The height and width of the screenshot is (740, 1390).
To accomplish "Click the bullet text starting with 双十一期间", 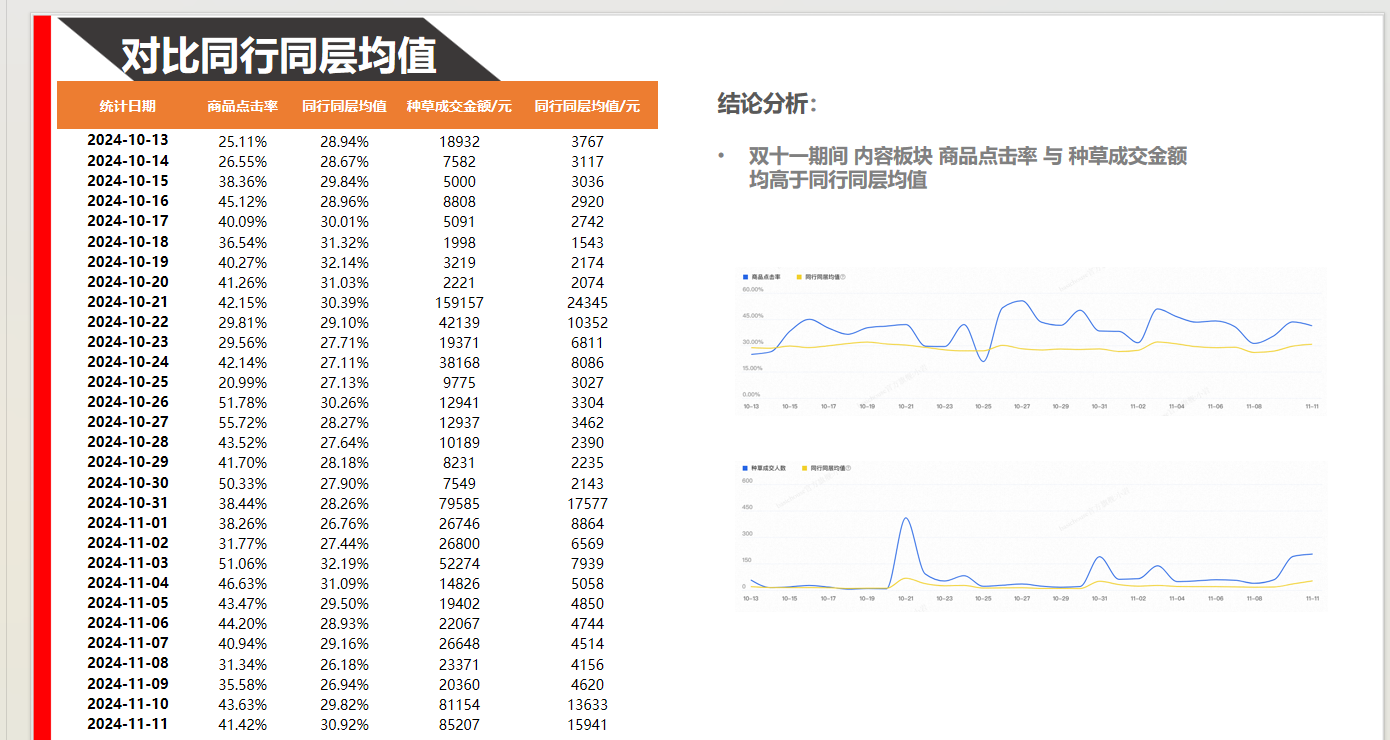I will (968, 156).
